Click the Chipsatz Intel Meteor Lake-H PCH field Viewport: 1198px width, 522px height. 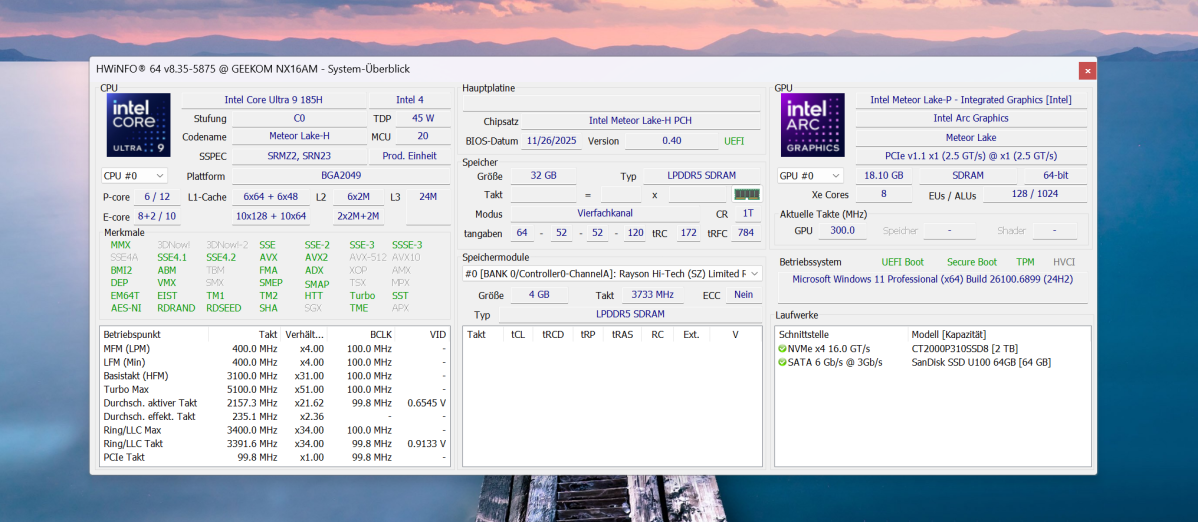(640, 121)
